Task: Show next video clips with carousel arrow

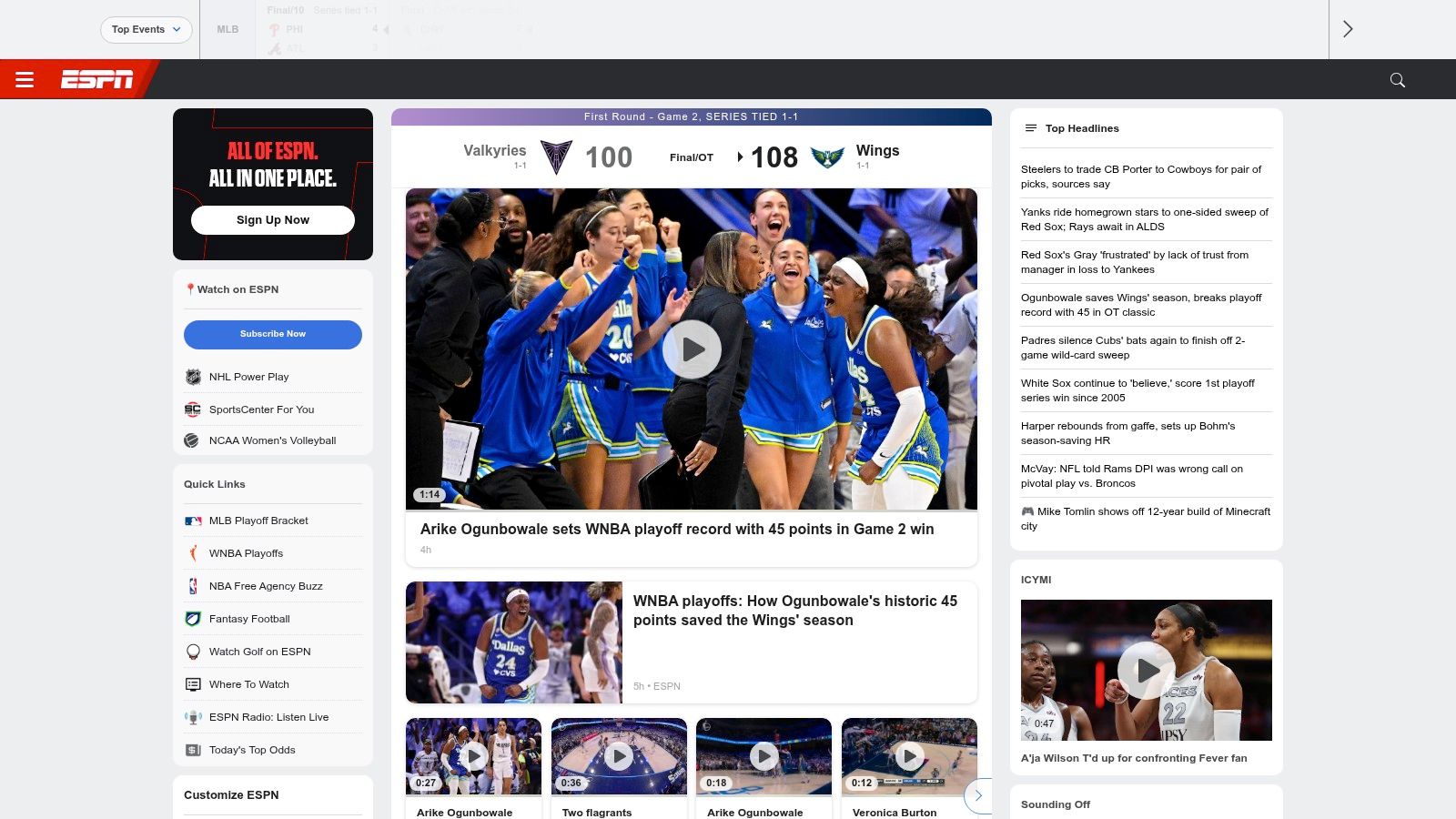Action: click(978, 796)
